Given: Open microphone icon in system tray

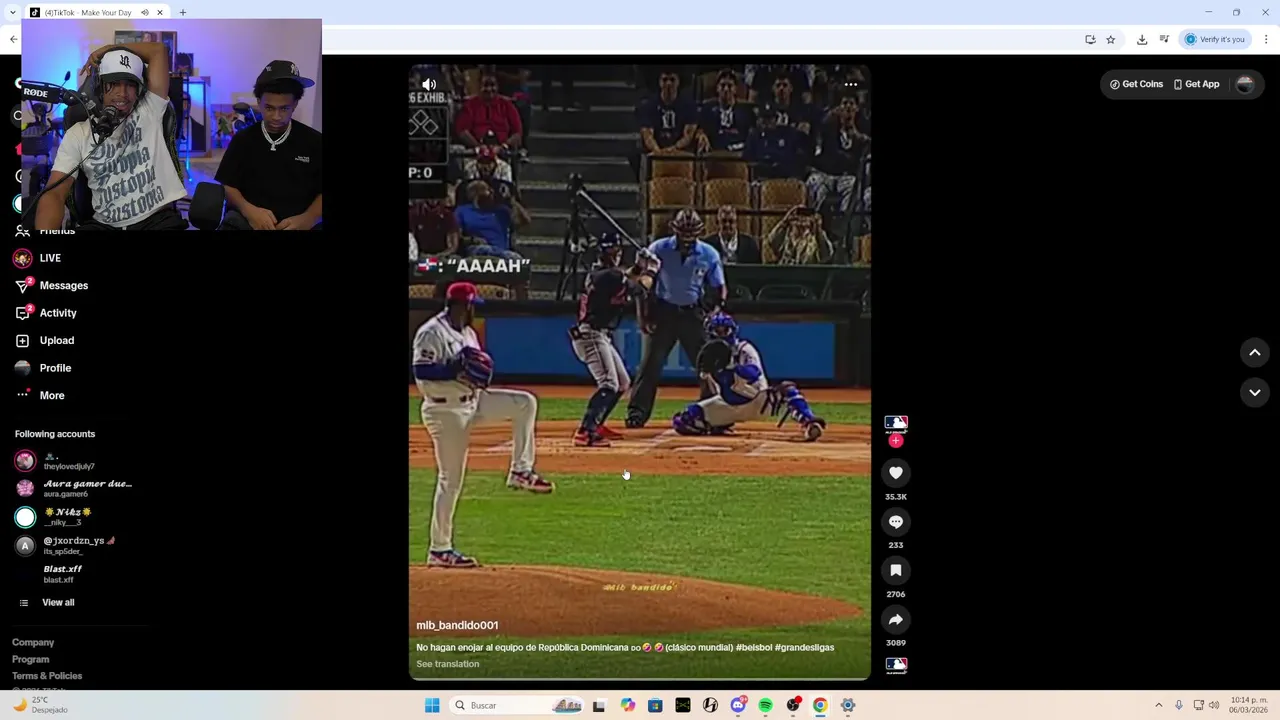Looking at the screenshot, I should [1179, 706].
